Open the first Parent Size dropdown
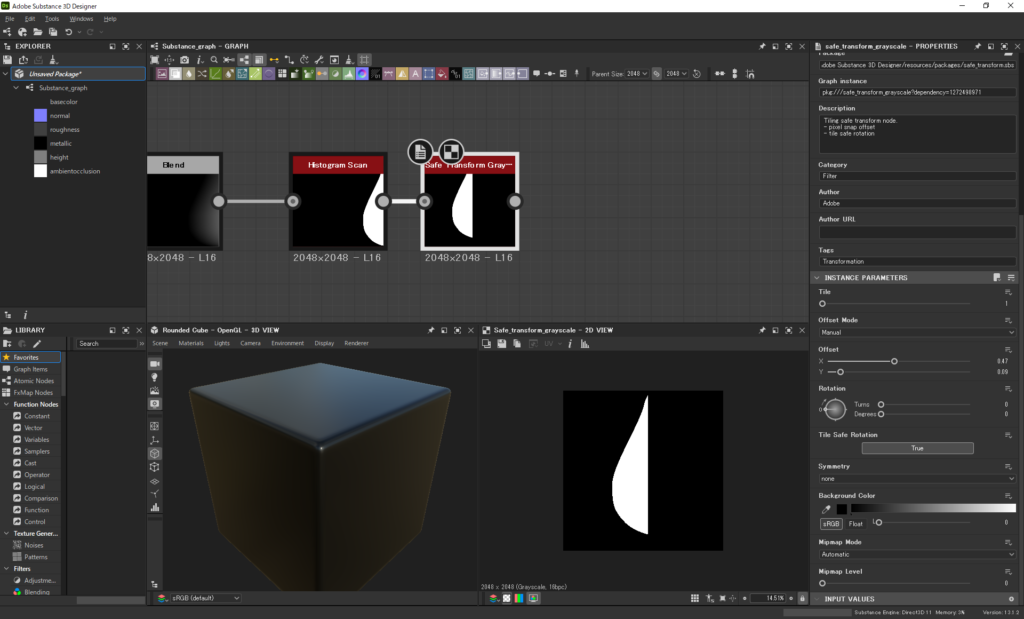 (x=637, y=74)
